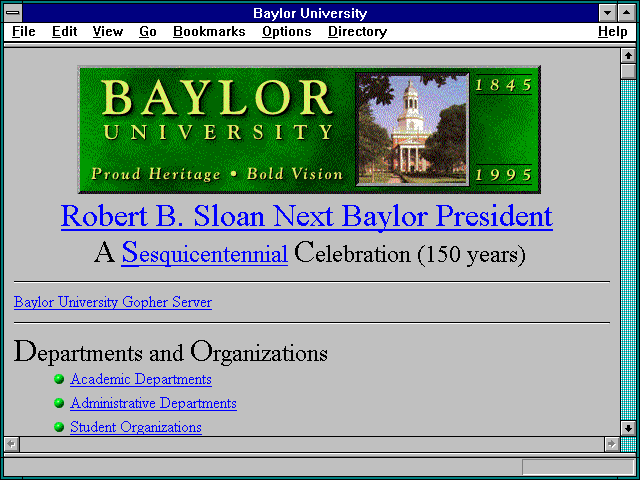The image size is (640, 480).
Task: Click the minimize arrow in title bar
Action: [x=607, y=13]
